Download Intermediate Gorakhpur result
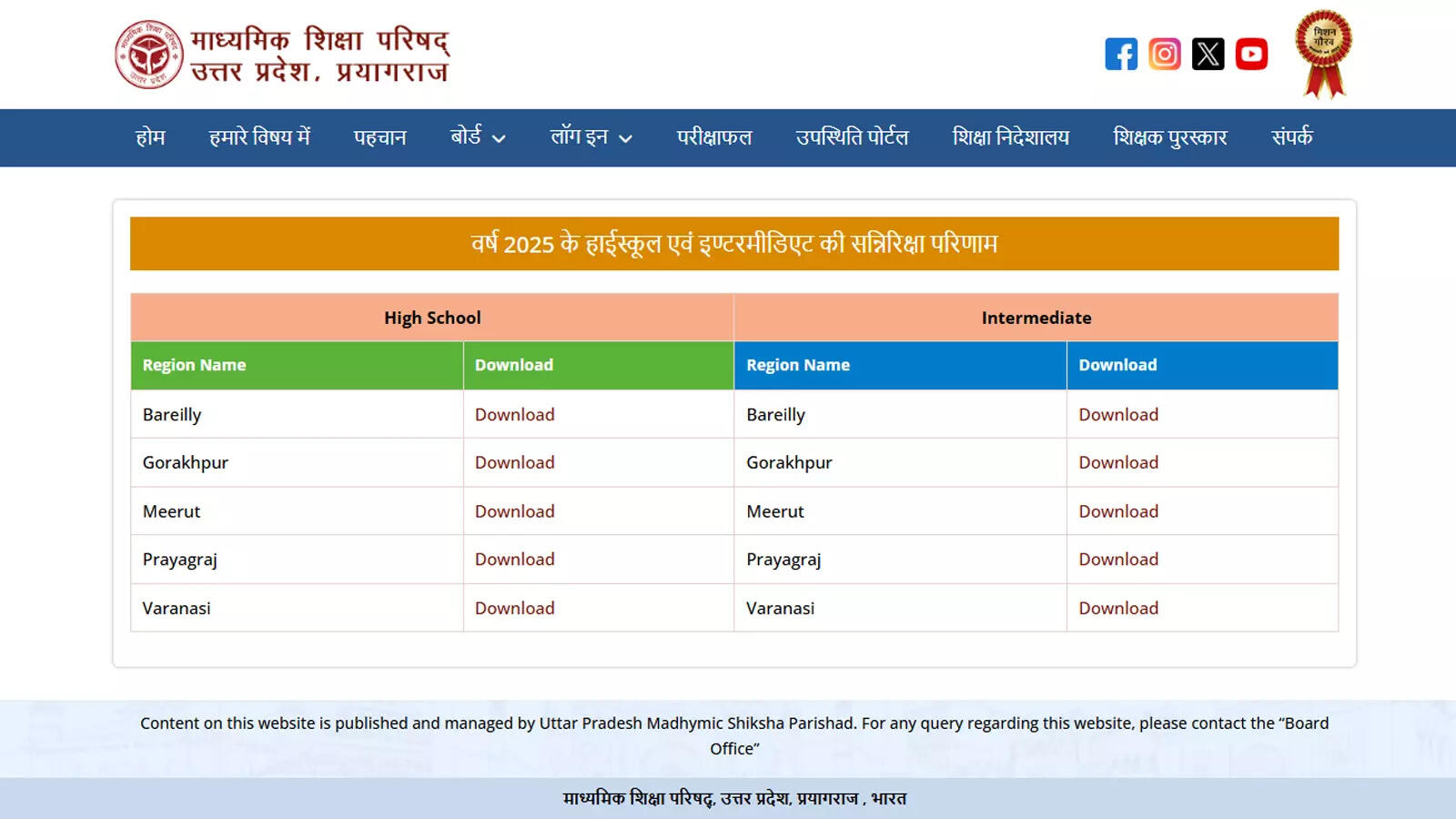Viewport: 1456px width, 819px height. click(x=1118, y=462)
